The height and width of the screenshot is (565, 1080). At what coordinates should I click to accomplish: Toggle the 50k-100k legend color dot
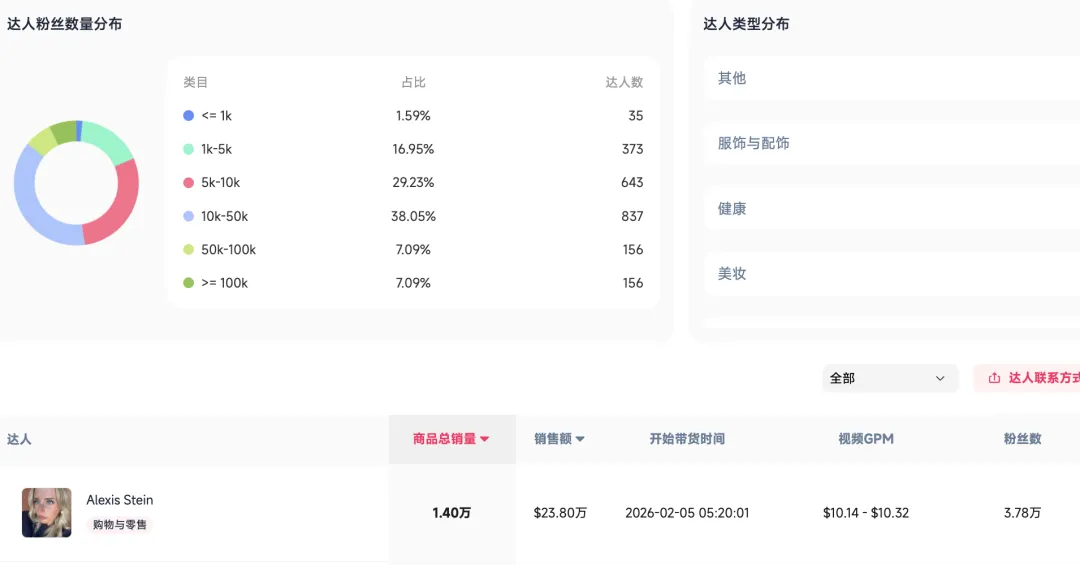tap(188, 250)
